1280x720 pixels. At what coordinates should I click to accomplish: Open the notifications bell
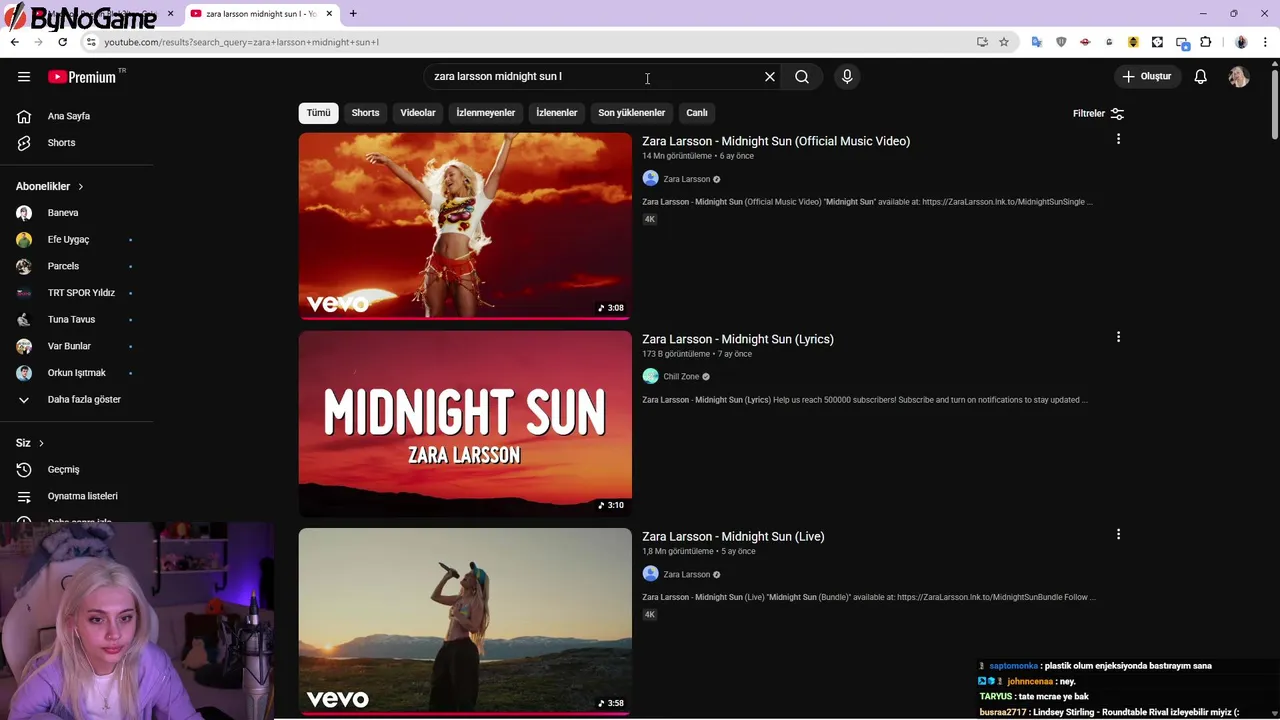point(1201,77)
